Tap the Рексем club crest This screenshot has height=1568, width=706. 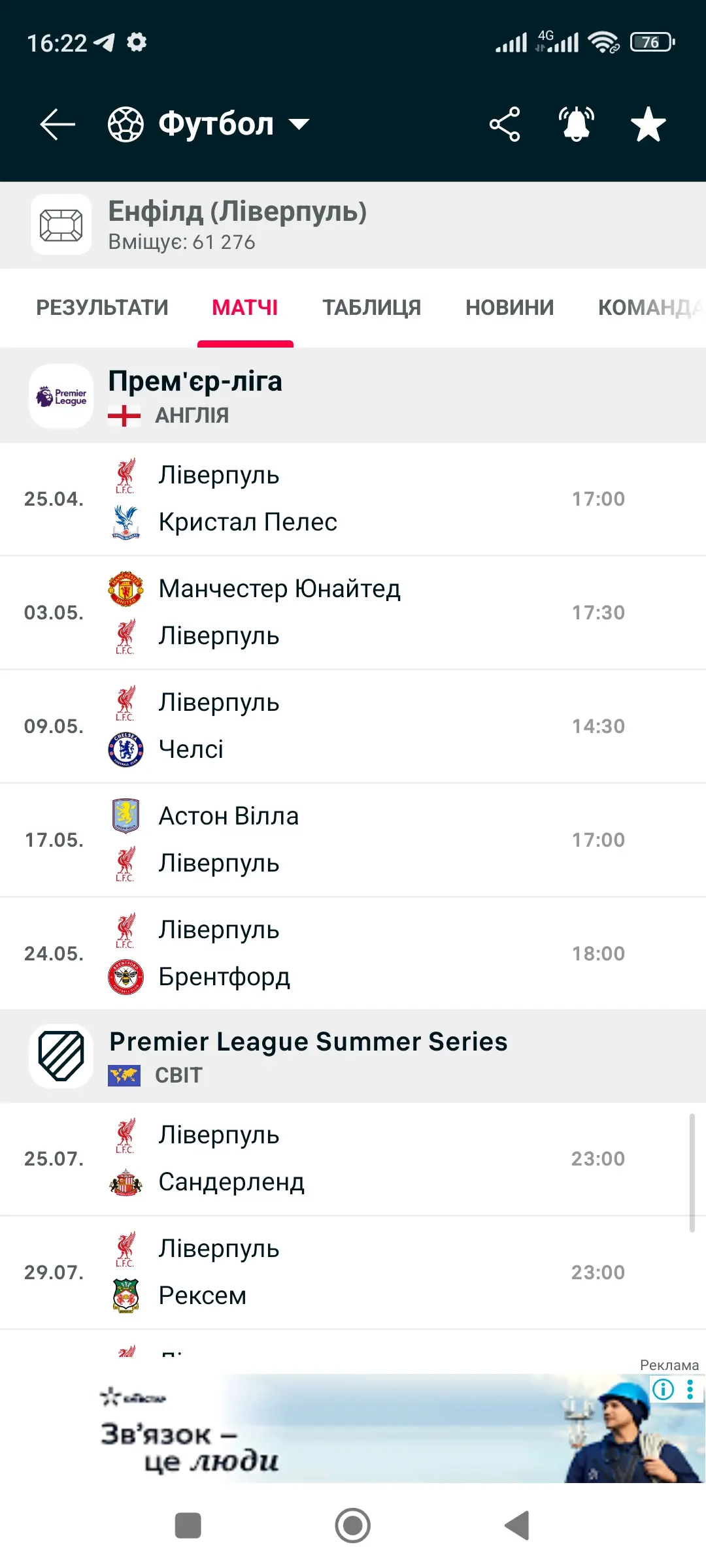coord(126,1296)
